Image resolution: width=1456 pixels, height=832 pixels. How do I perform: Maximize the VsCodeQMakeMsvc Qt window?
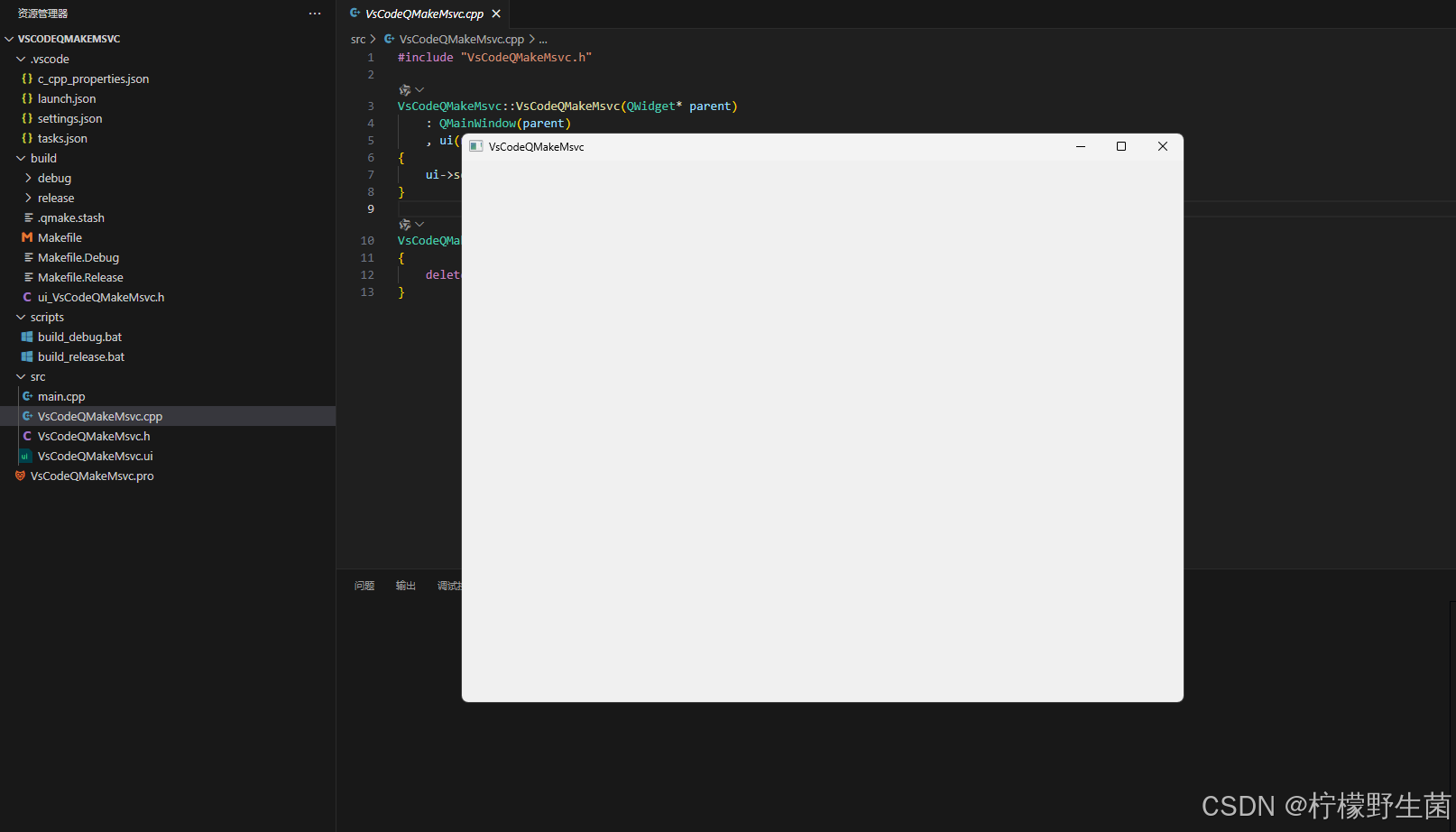tap(1121, 146)
